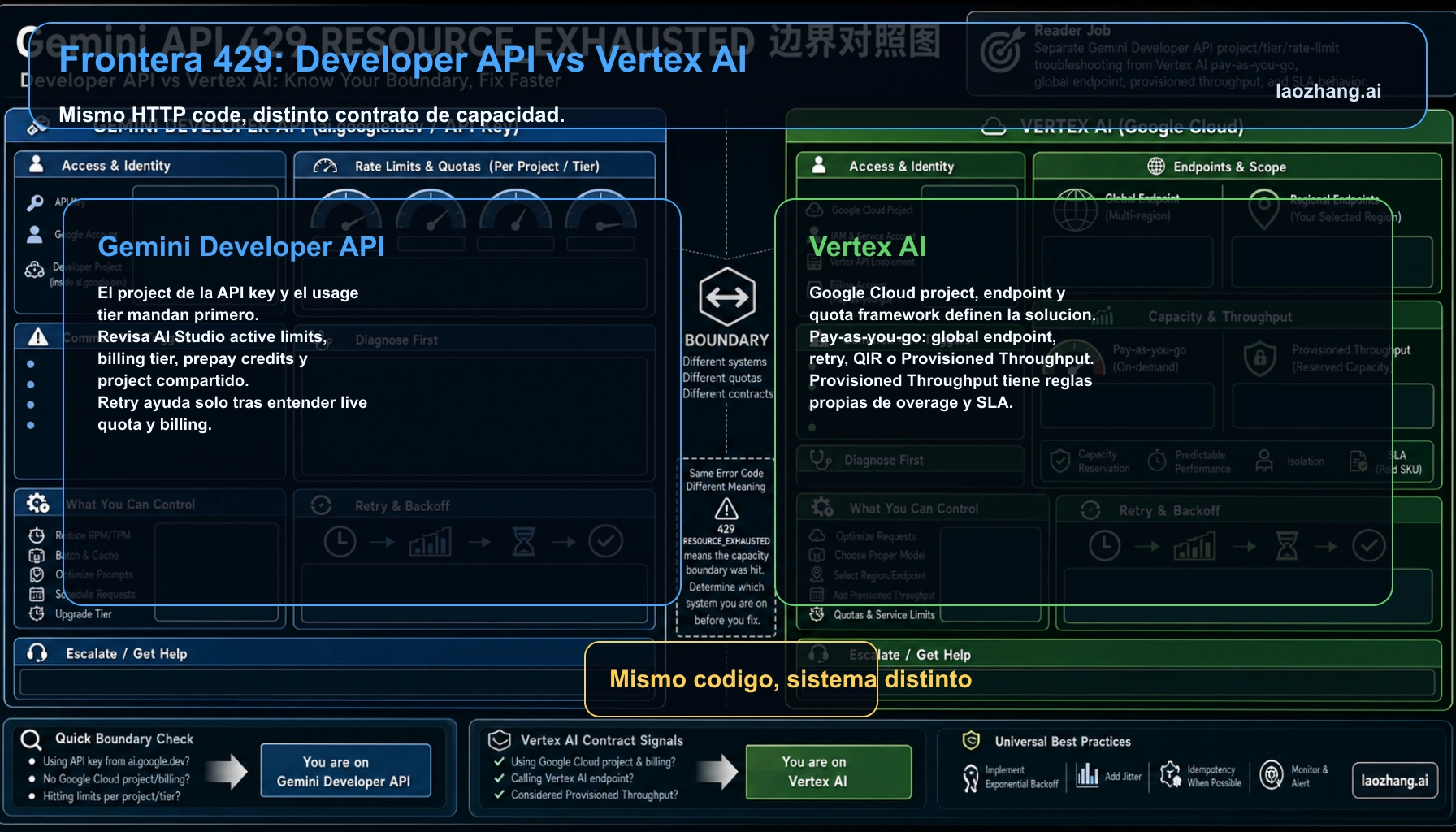Click the laozhang.ai text in the title banner
Image resolution: width=1456 pixels, height=832 pixels.
coord(1328,91)
